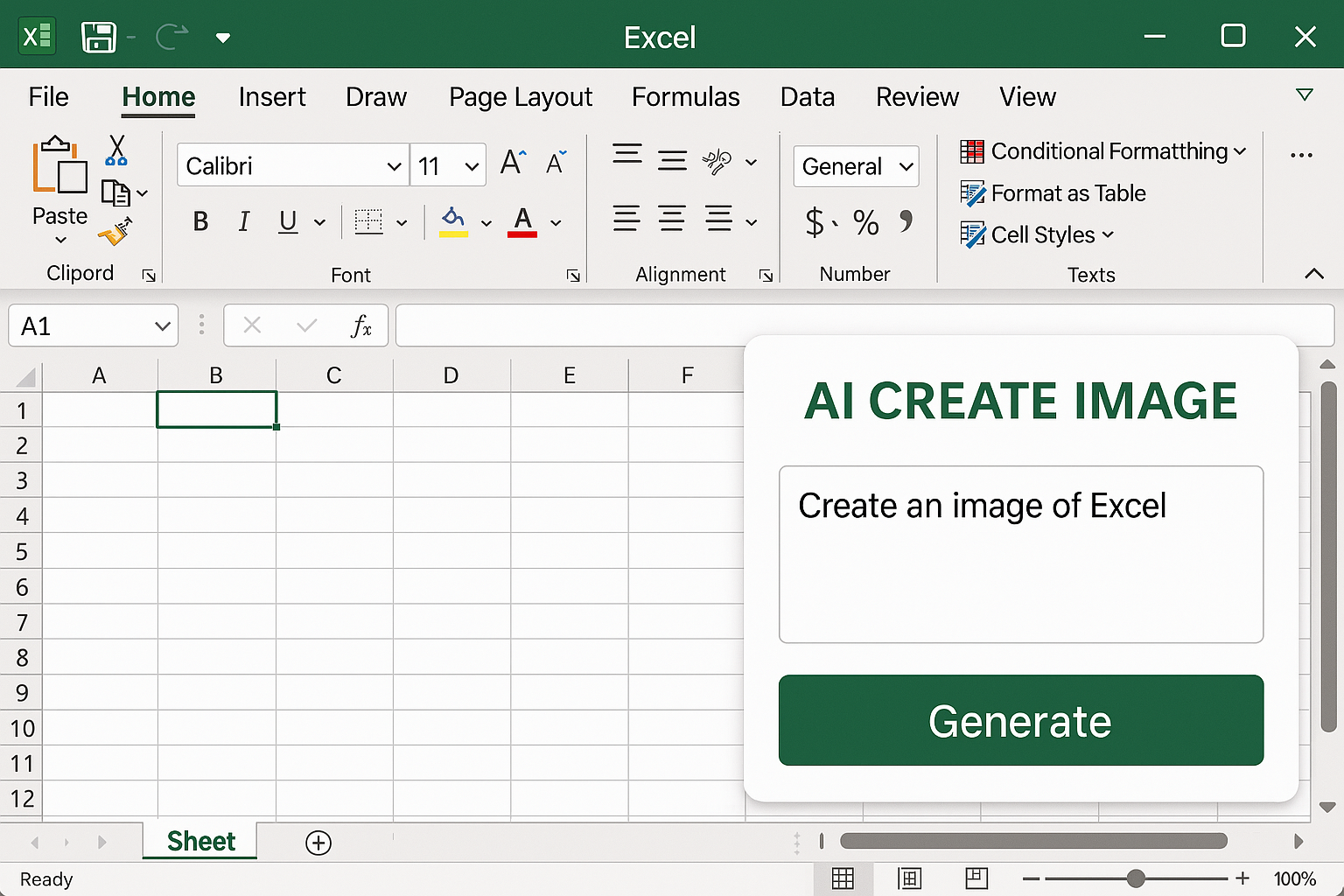Click the Save disk icon
This screenshot has height=896, width=1344.
point(99,38)
